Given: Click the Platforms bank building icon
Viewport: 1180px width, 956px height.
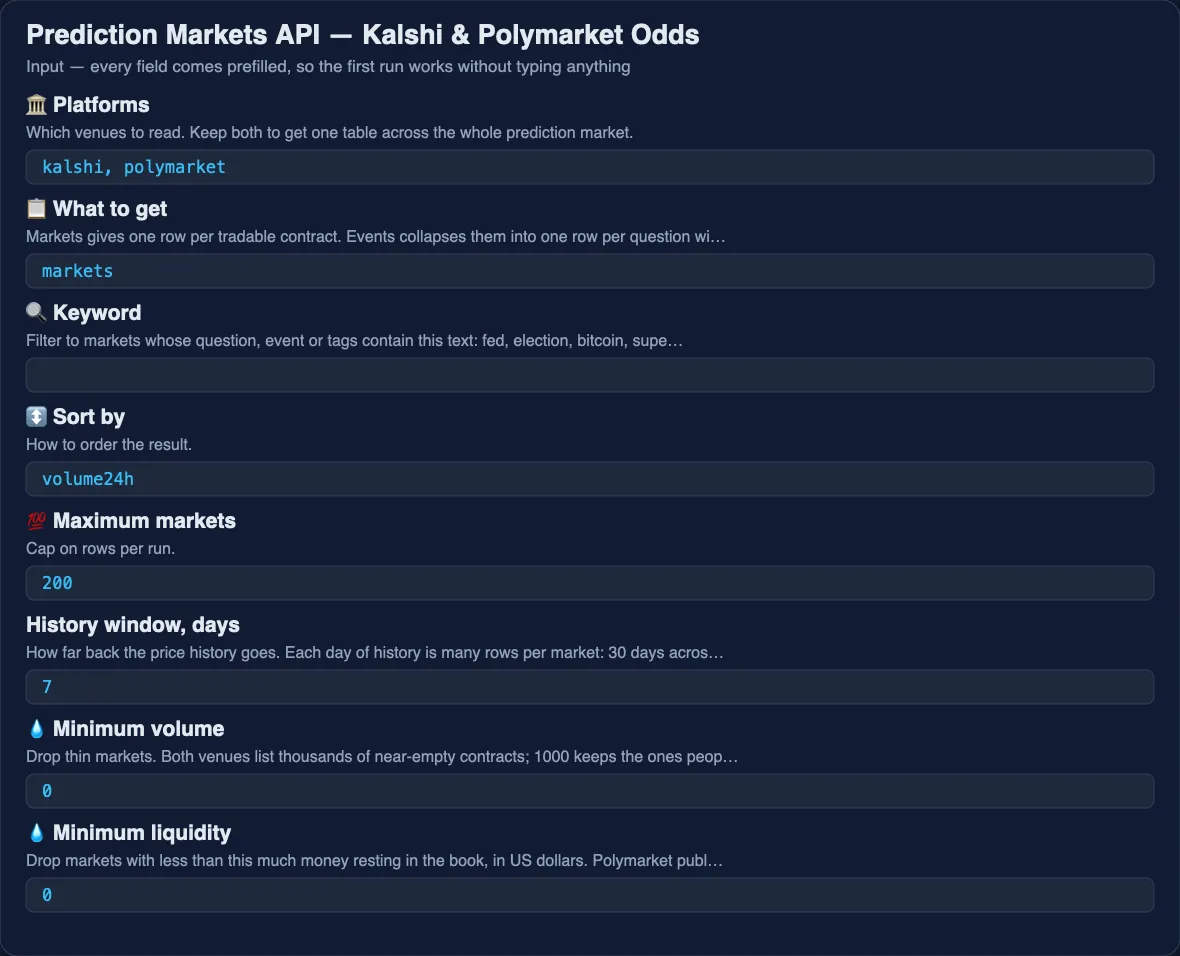Looking at the screenshot, I should point(36,105).
